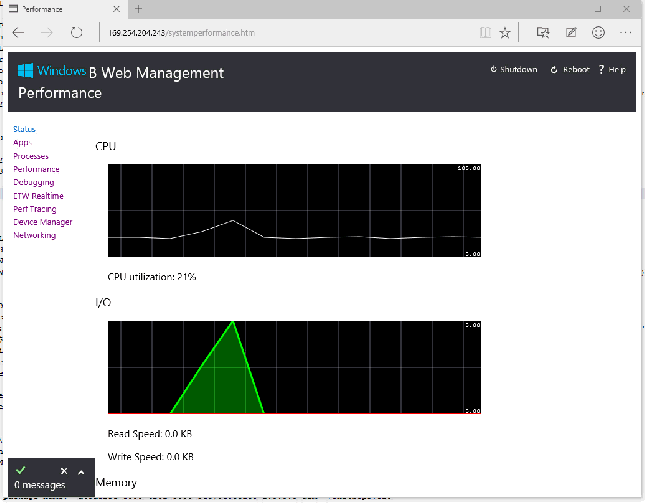This screenshot has width=645, height=503.
Task: Open the Debugging page link
Action: point(34,182)
